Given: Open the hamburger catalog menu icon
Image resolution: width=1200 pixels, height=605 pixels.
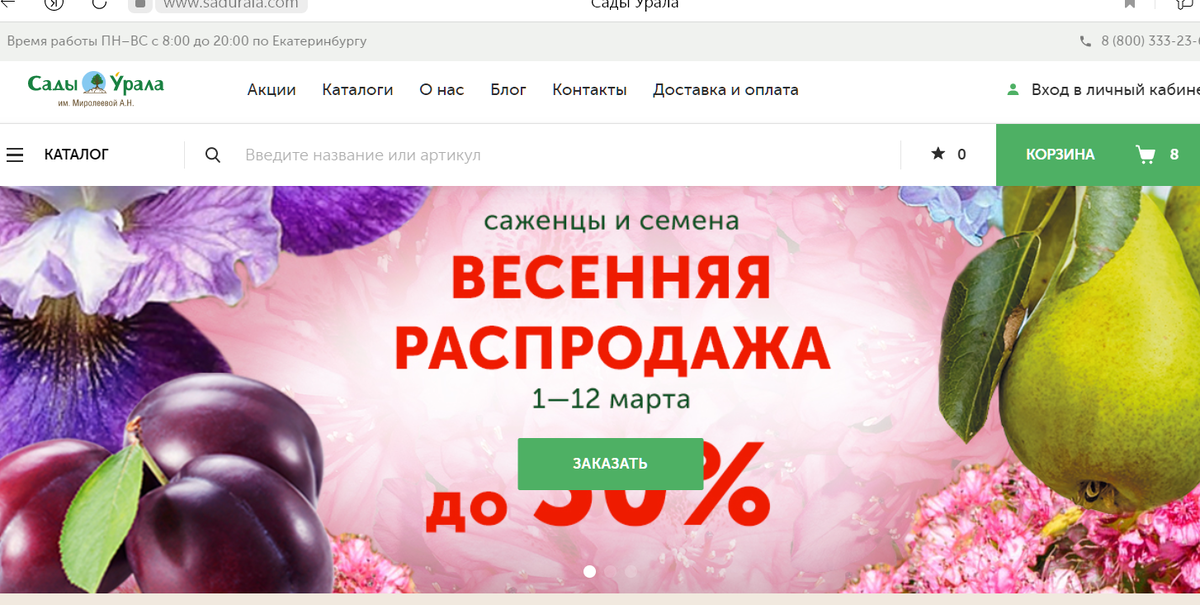Looking at the screenshot, I should click(x=14, y=155).
